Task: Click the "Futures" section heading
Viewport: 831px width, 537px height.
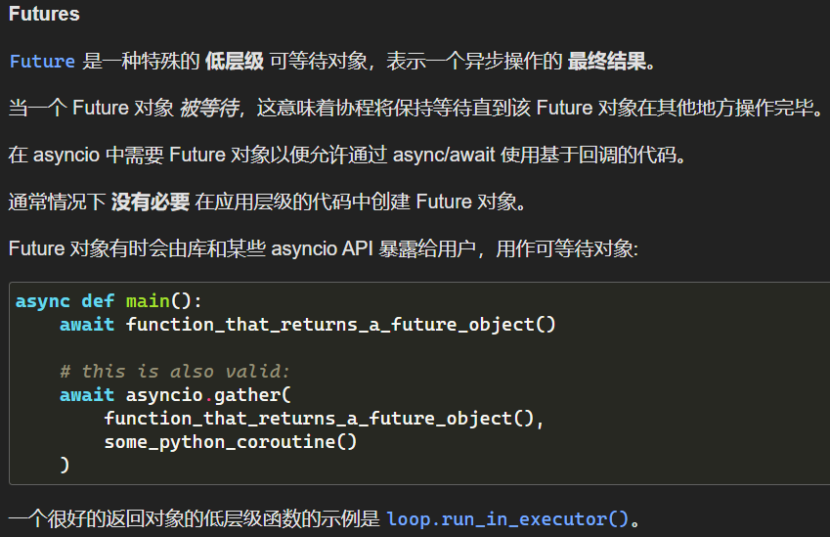Action: (x=44, y=15)
